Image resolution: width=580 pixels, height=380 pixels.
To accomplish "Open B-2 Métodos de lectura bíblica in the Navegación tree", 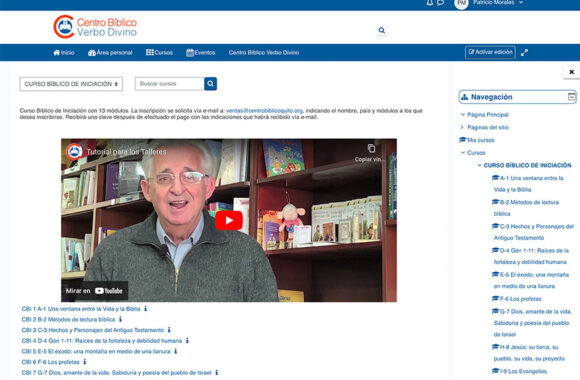I will pyautogui.click(x=526, y=208).
